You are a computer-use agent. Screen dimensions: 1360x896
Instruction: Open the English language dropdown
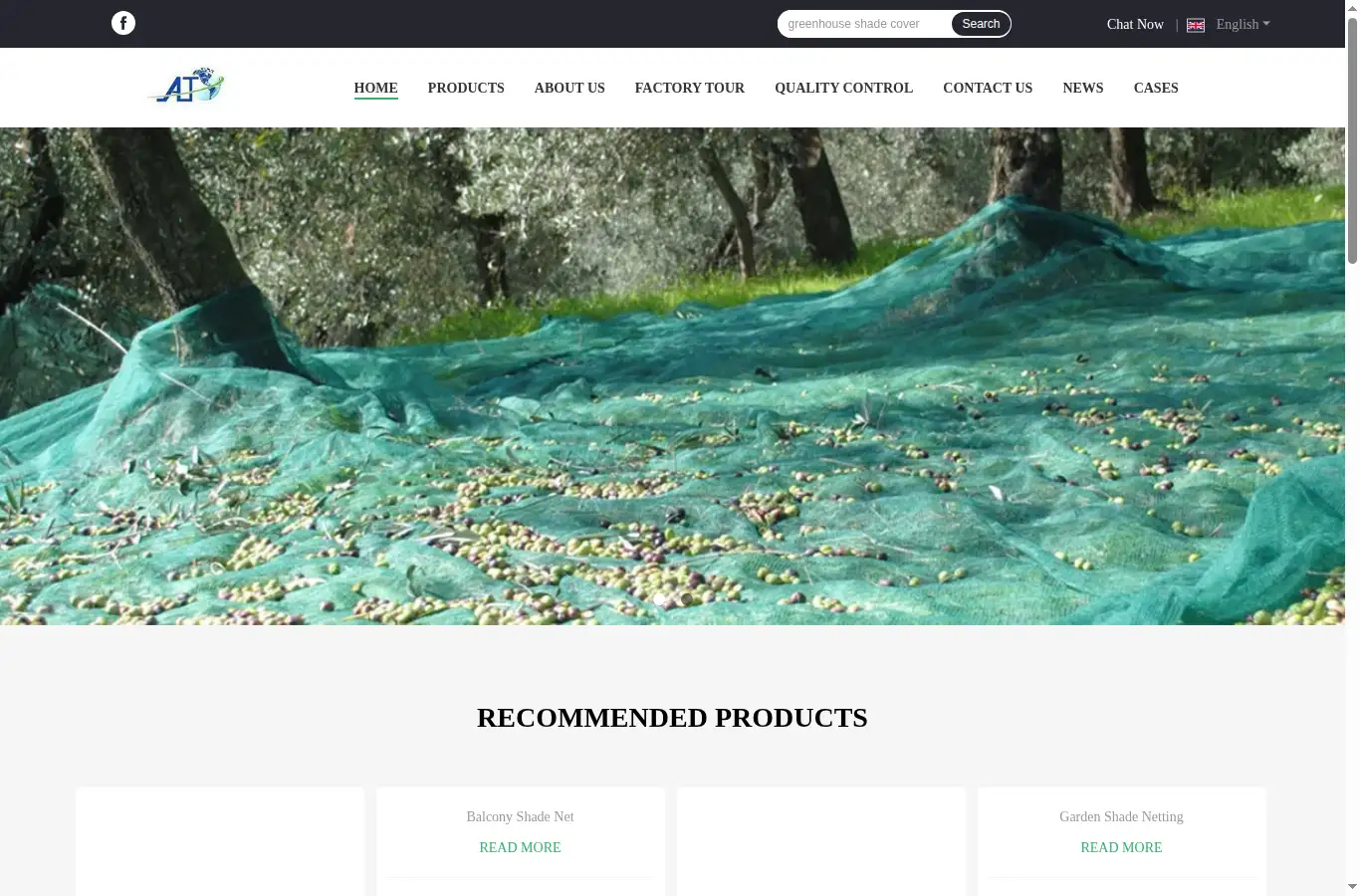[1243, 24]
